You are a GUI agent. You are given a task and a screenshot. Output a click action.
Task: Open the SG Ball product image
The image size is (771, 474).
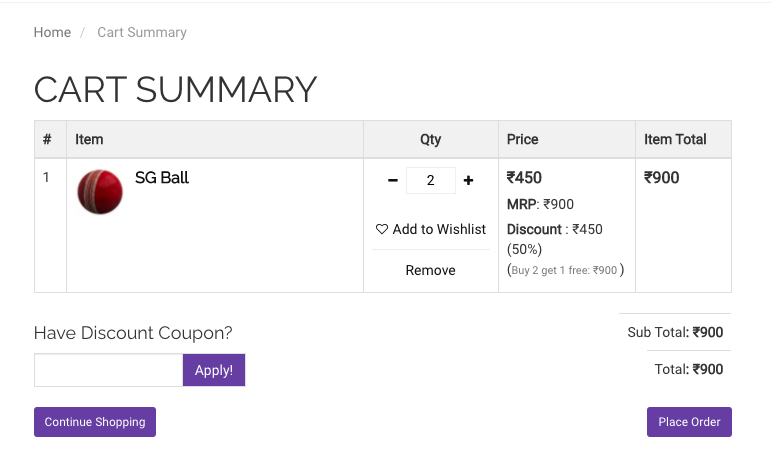(100, 192)
